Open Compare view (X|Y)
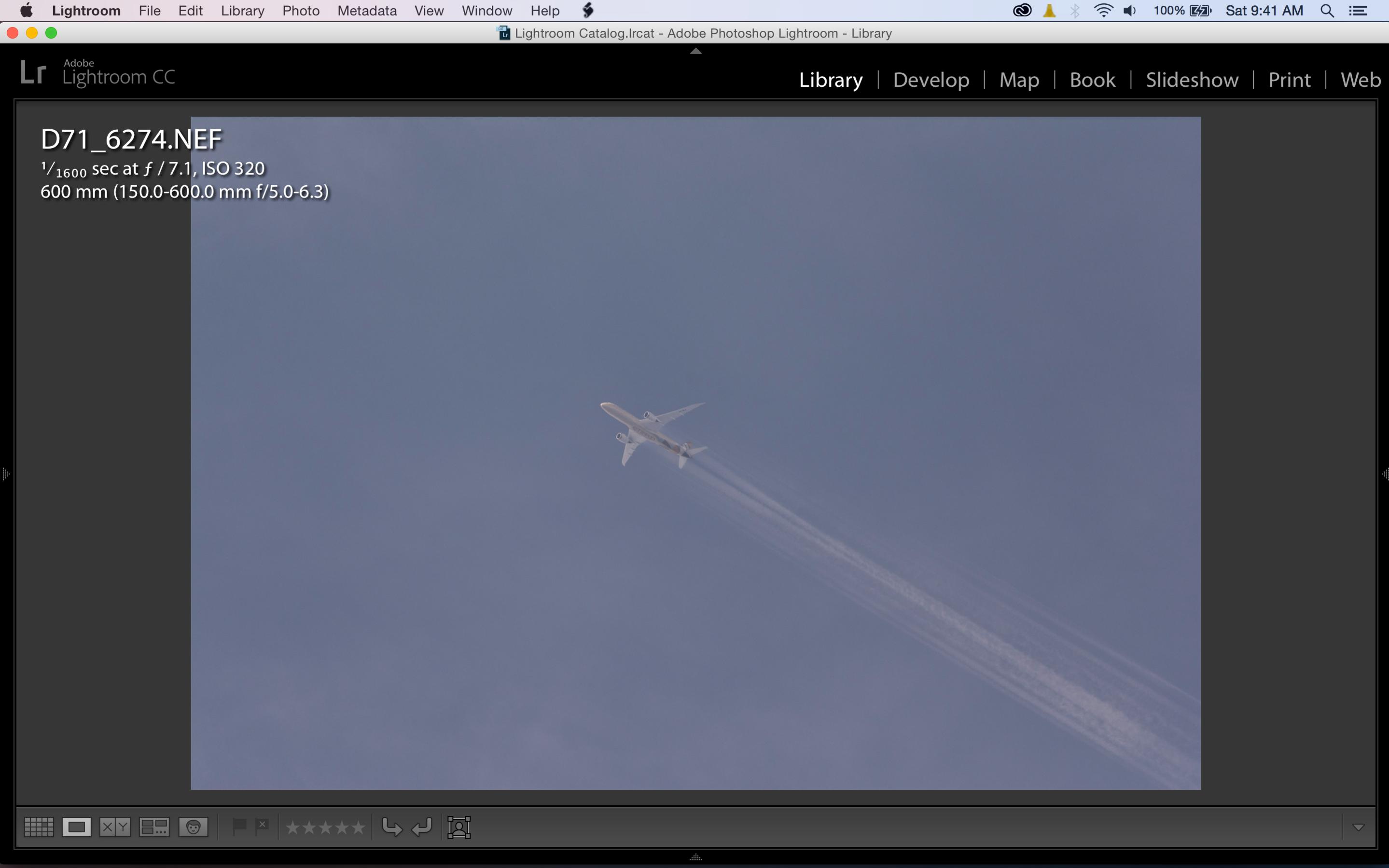 [x=115, y=827]
